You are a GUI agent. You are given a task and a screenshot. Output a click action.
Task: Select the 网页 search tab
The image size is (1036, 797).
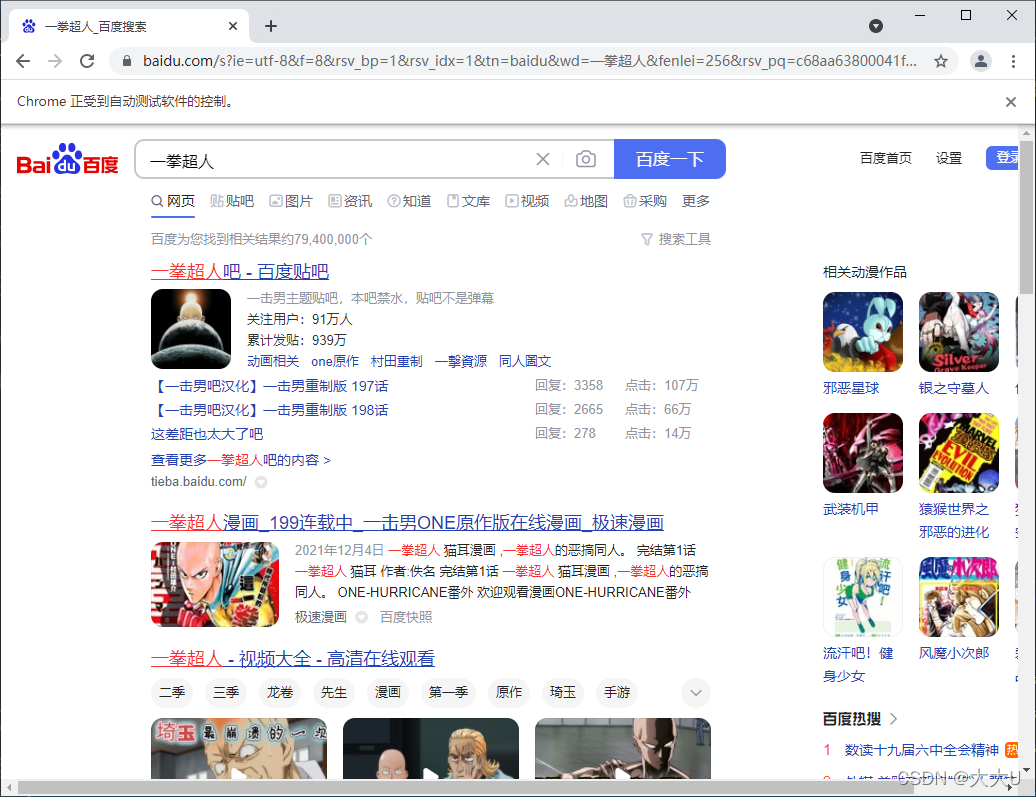[173, 201]
